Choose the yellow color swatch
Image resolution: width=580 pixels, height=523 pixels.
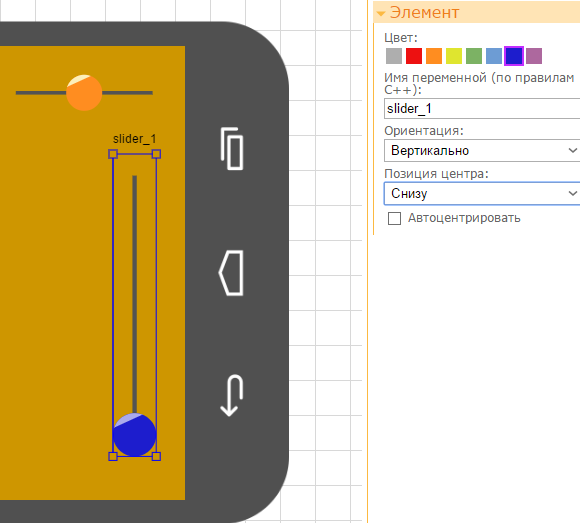454,56
